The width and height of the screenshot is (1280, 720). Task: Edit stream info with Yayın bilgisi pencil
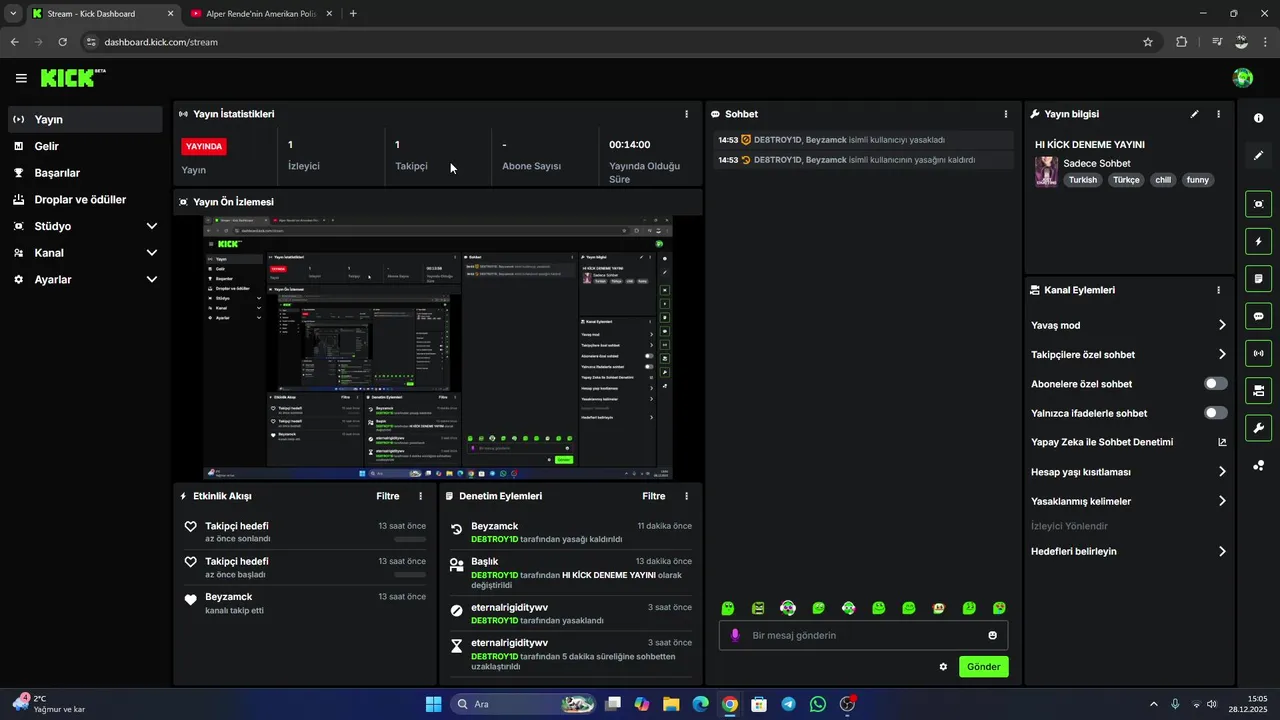click(1194, 114)
